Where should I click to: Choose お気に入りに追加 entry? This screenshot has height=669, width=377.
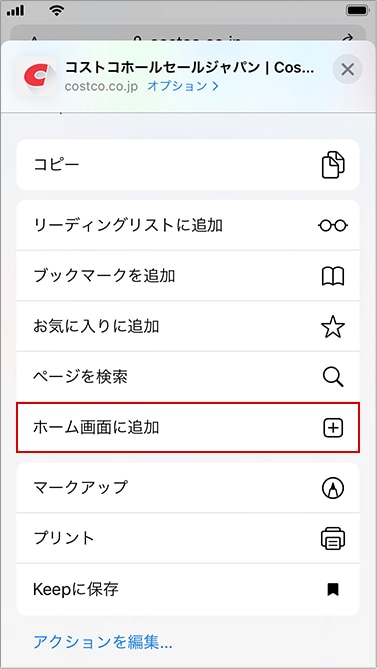click(x=188, y=326)
